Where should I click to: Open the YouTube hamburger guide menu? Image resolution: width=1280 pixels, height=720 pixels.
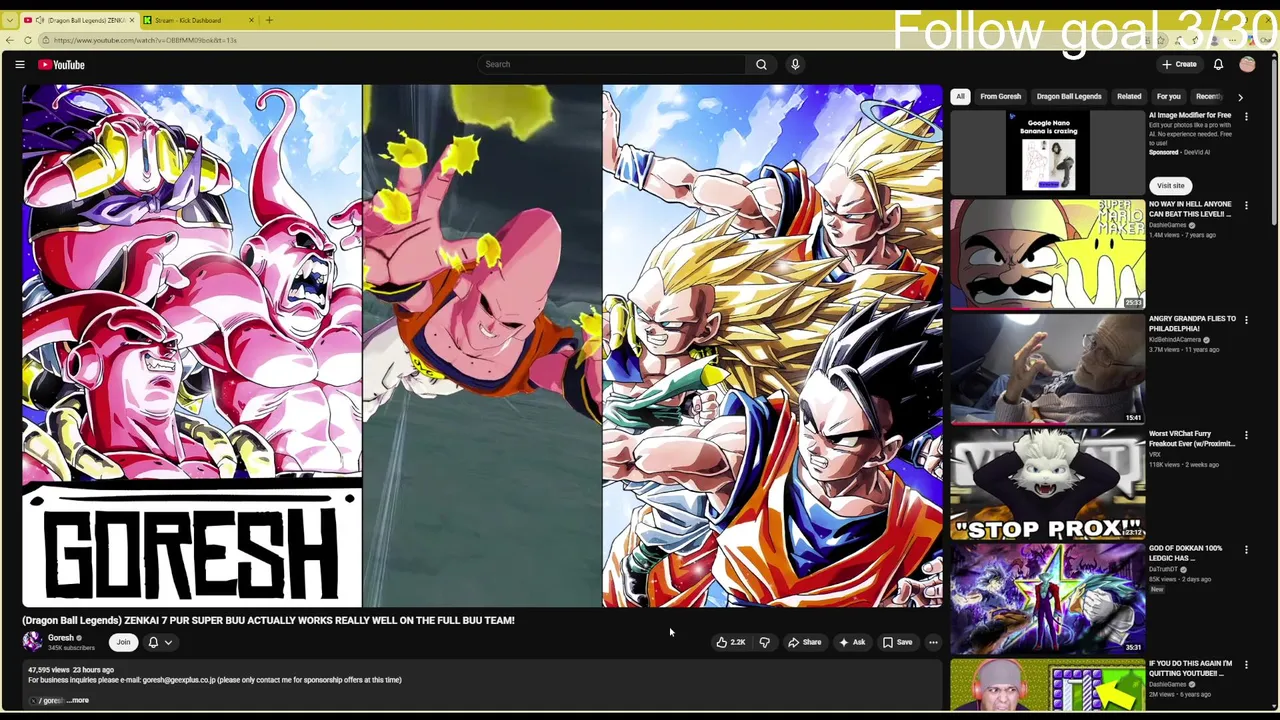pyautogui.click(x=19, y=64)
